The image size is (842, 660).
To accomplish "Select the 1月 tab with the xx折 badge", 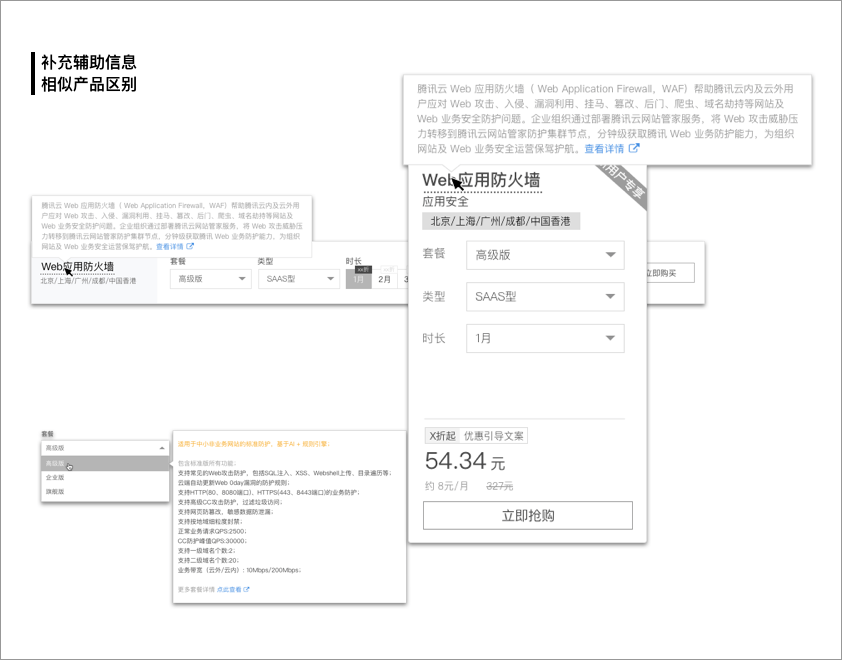I will pyautogui.click(x=357, y=278).
